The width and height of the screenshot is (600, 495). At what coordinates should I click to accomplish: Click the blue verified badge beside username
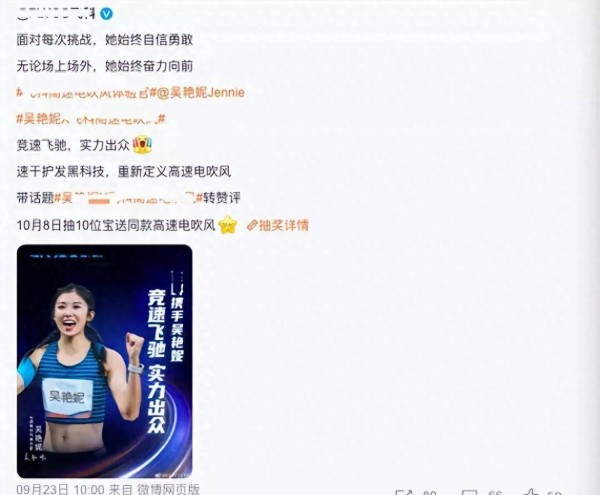coord(106,14)
